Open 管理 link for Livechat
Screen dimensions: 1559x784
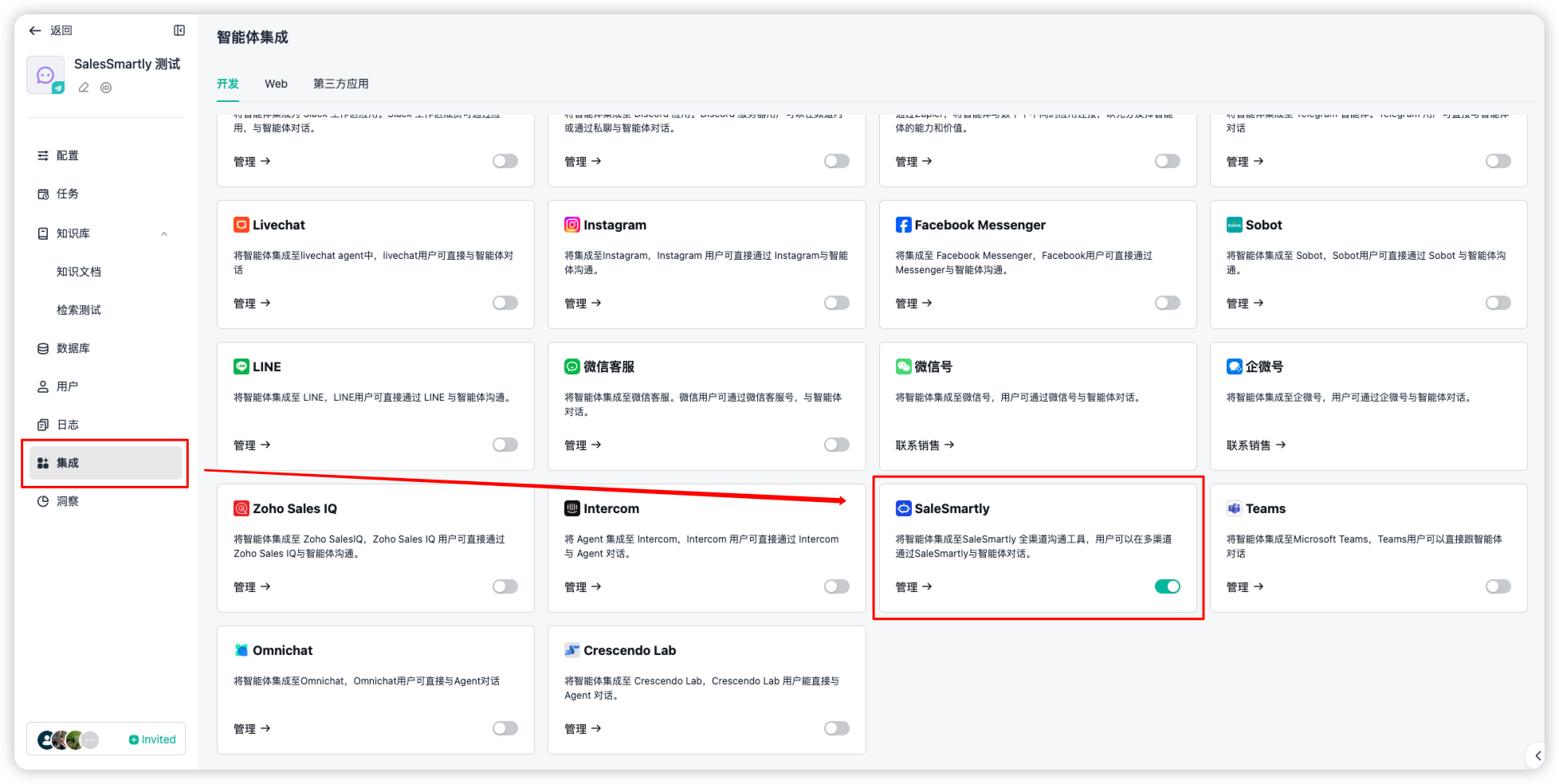click(x=252, y=304)
